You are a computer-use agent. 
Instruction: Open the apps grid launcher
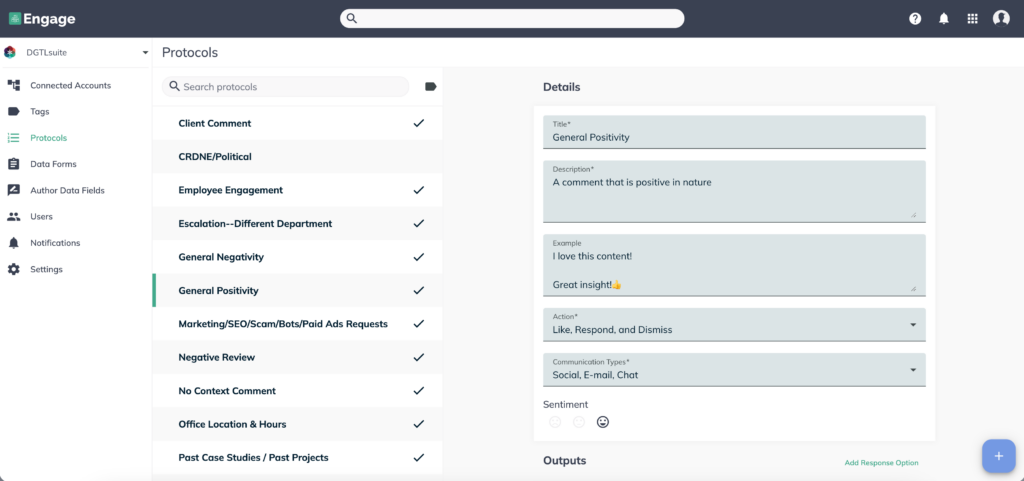(x=972, y=18)
